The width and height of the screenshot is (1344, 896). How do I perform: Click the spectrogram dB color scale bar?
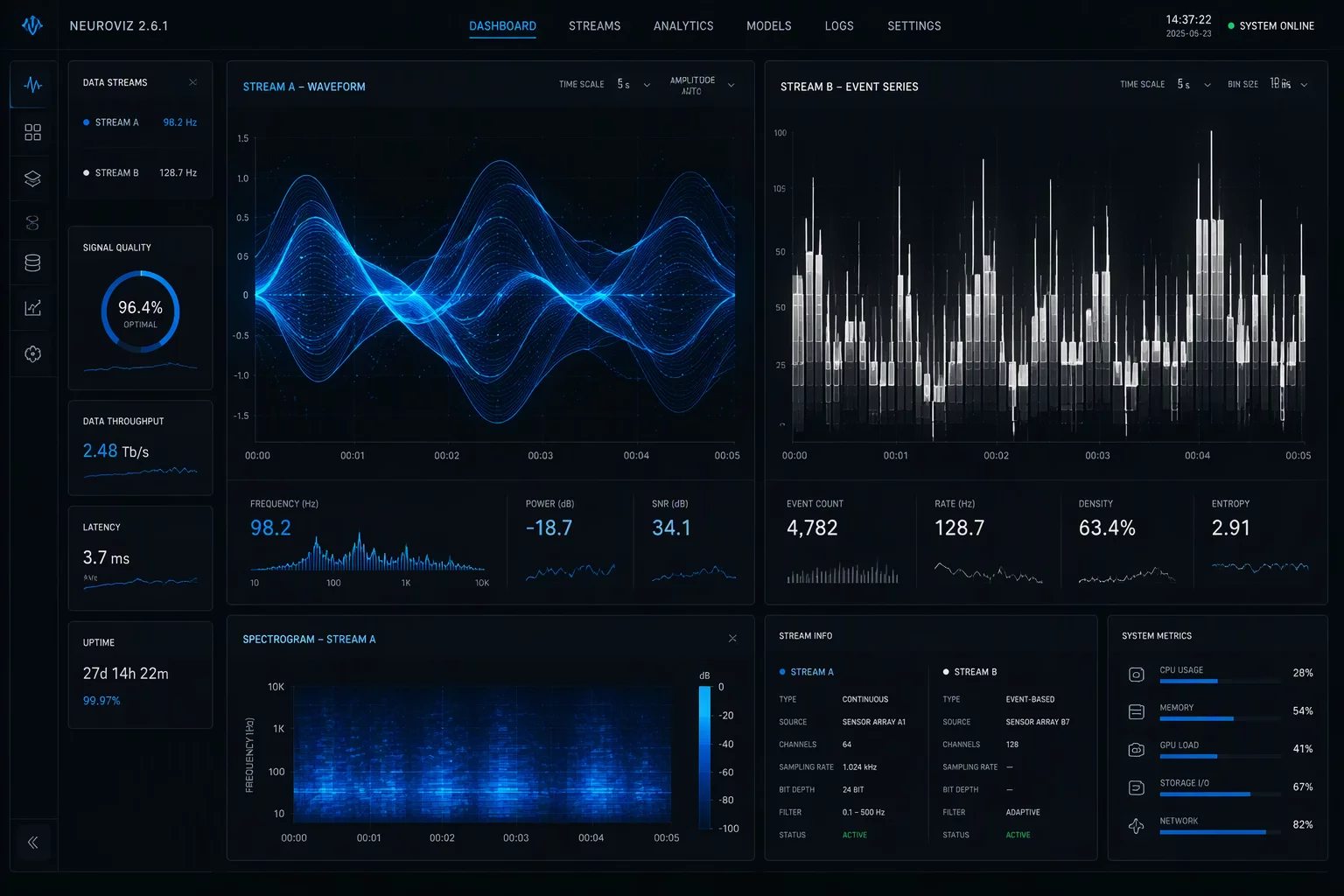pos(704,757)
